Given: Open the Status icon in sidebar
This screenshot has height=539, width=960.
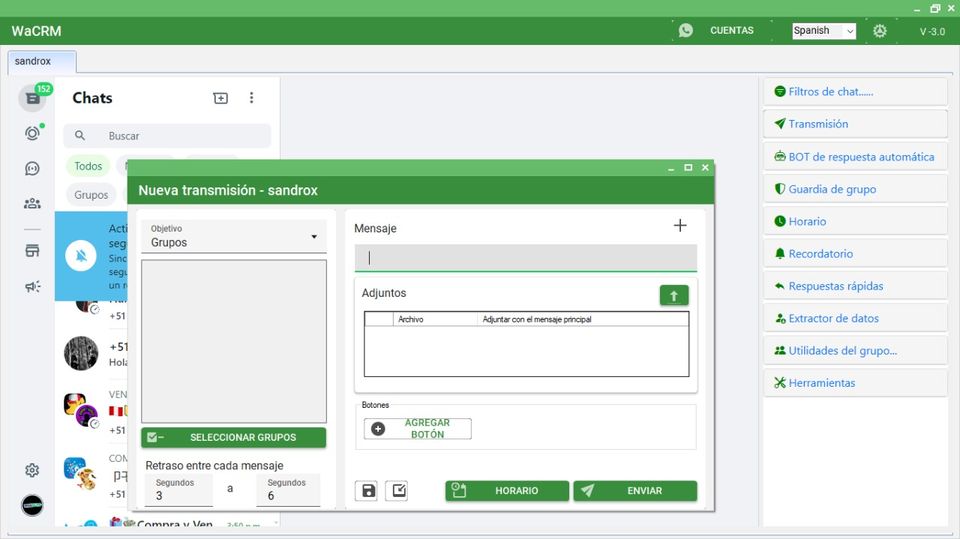Looking at the screenshot, I should (32, 133).
